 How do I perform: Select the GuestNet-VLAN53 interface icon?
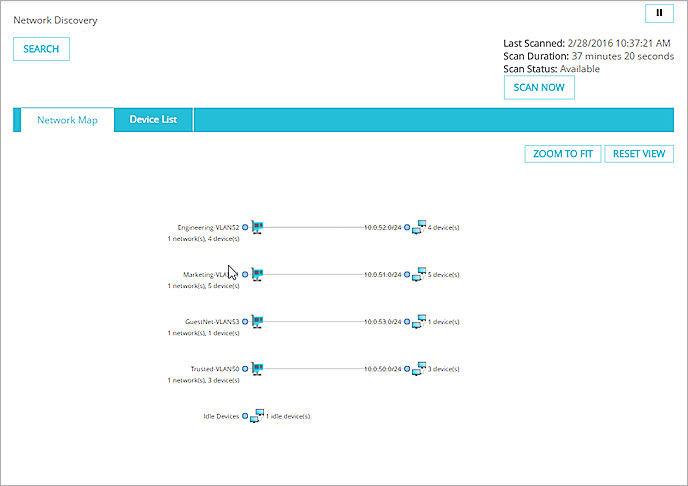257,322
